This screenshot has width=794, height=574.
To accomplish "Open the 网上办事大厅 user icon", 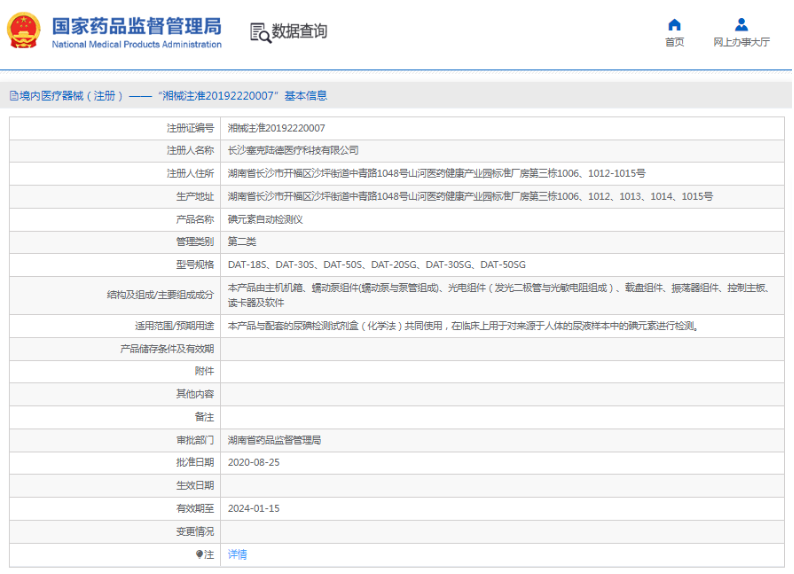I will click(x=741, y=24).
